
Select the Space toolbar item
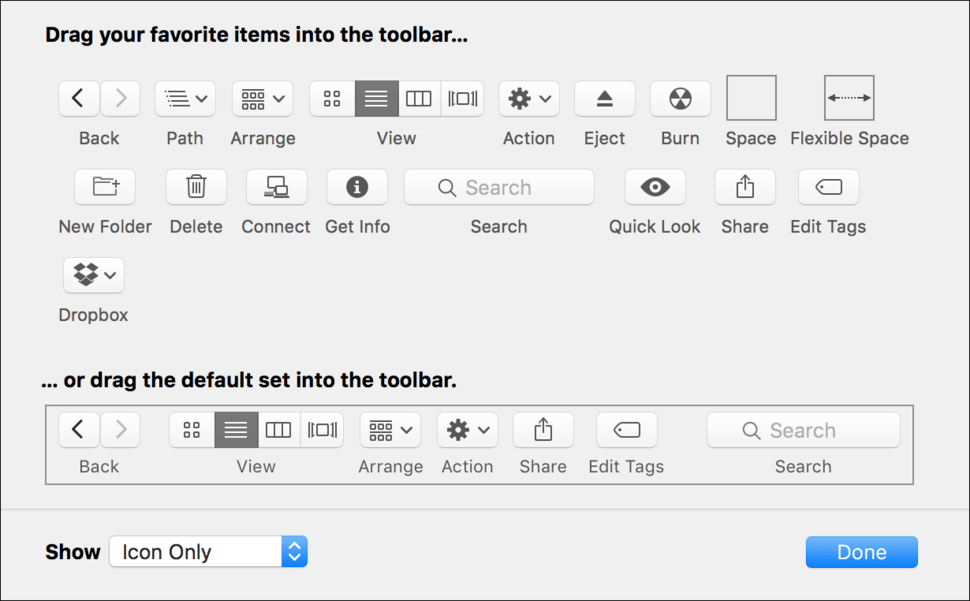751,98
